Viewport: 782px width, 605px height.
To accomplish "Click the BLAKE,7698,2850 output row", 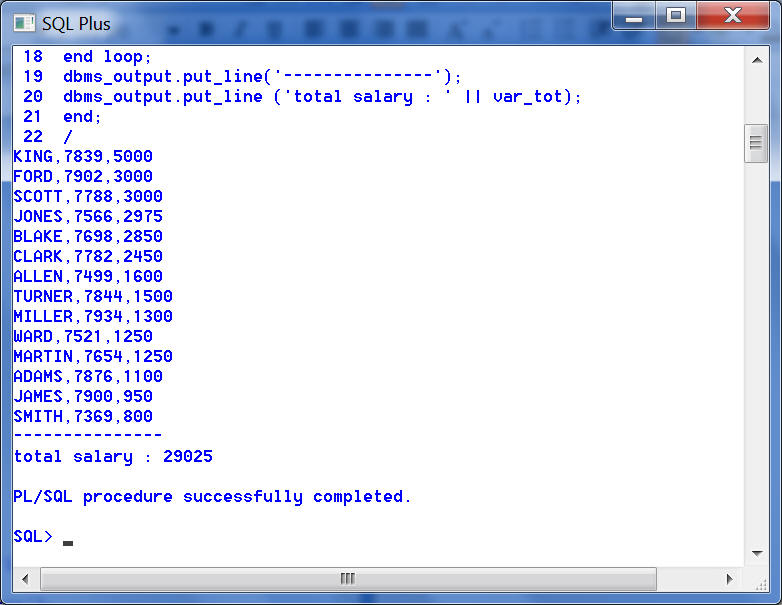I will [88, 236].
